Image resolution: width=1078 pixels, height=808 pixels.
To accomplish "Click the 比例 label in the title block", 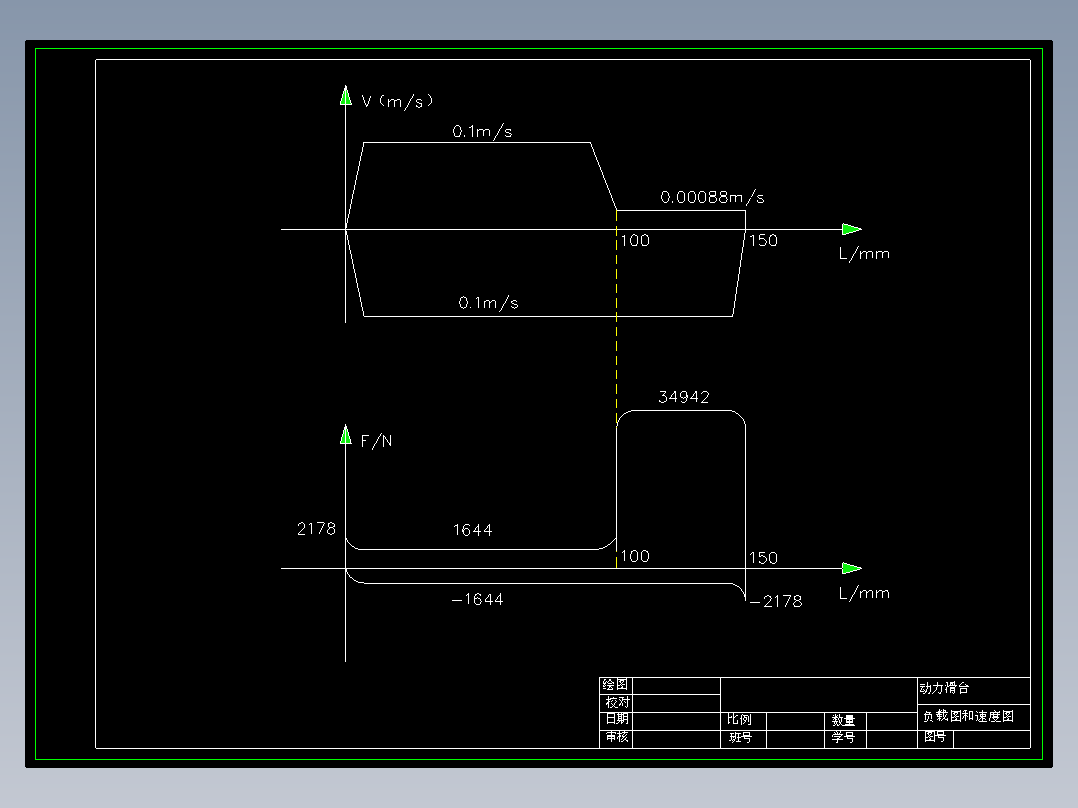I will pyautogui.click(x=740, y=719).
